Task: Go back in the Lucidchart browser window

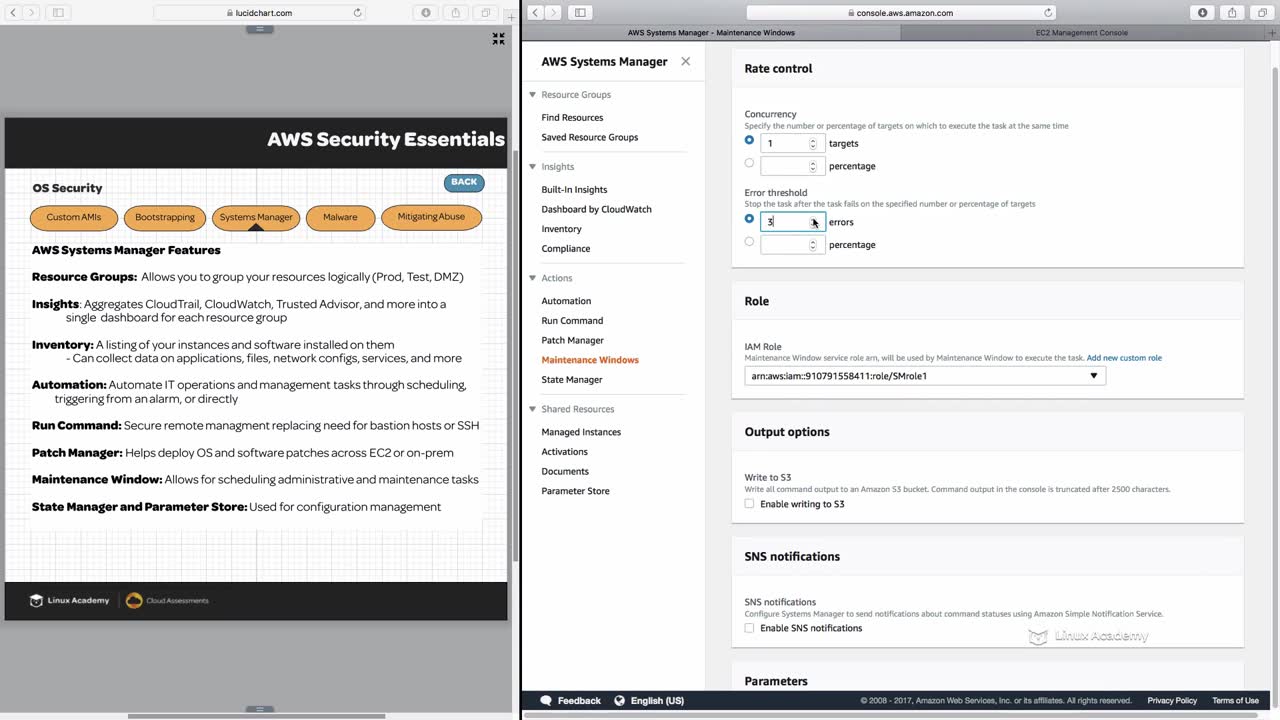Action: coord(14,13)
